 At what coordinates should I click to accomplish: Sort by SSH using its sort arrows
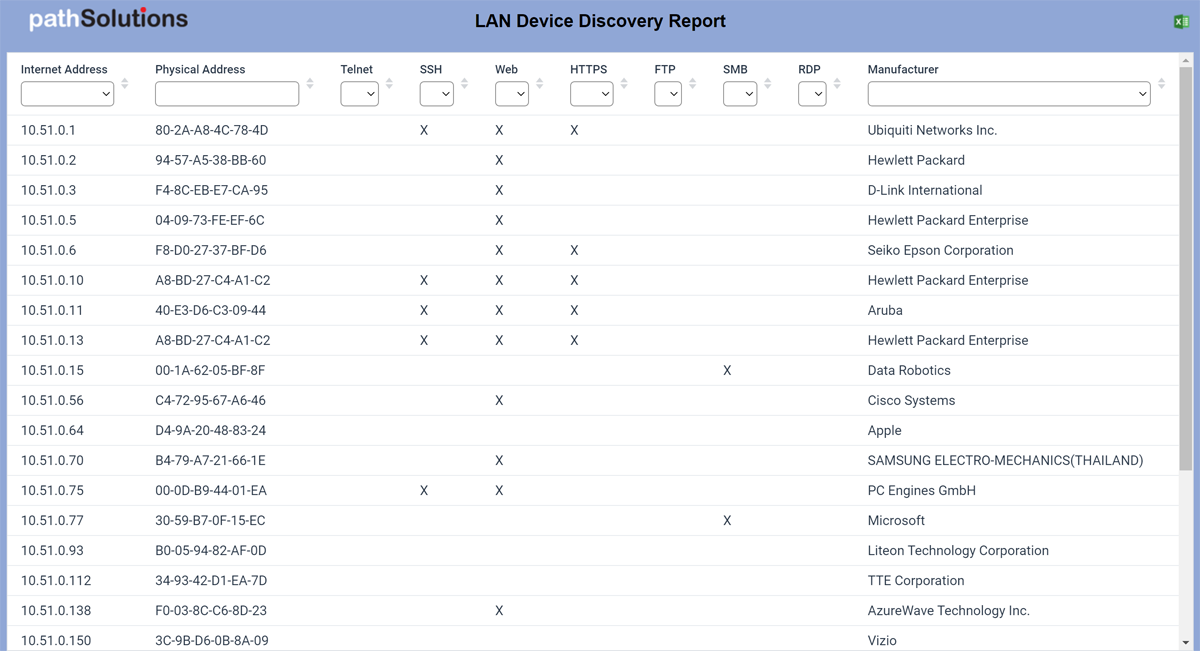[464, 84]
